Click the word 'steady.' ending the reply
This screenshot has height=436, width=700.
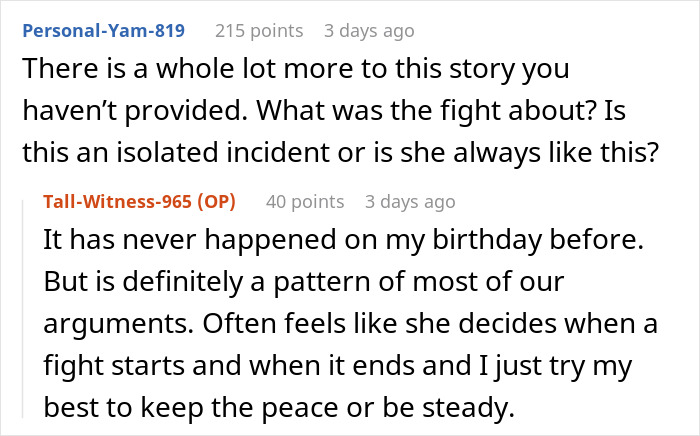coord(468,408)
